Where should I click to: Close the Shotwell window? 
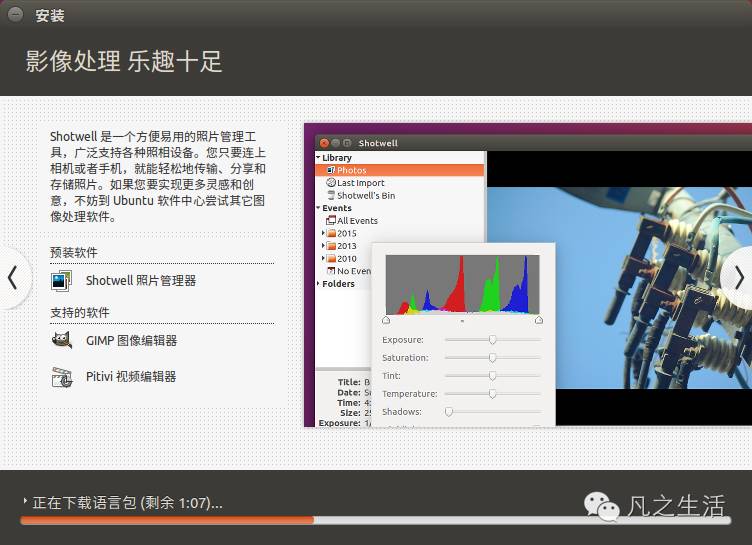coord(325,143)
